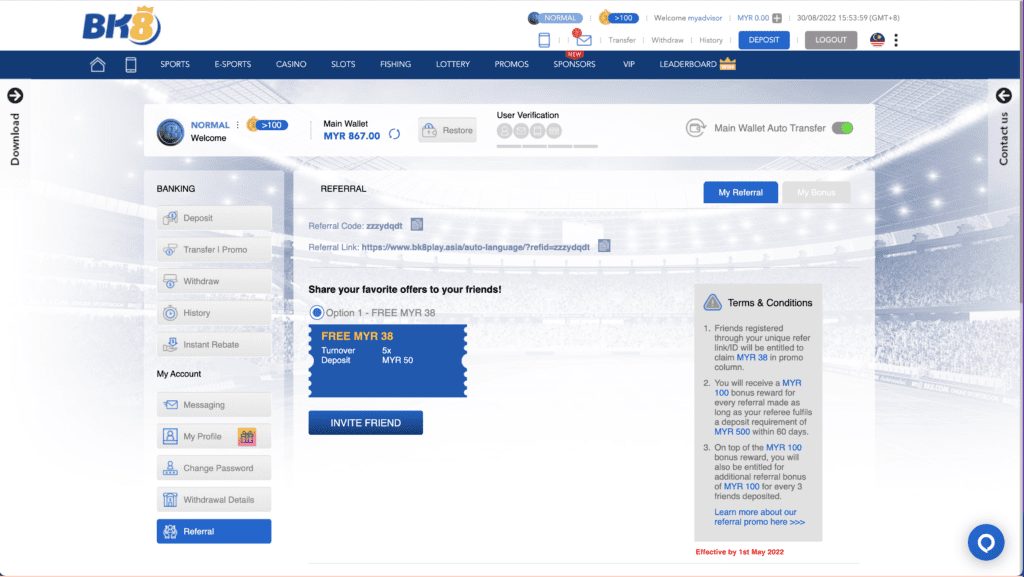
Task: Expand the Contact us side panel arrow
Action: [1004, 96]
